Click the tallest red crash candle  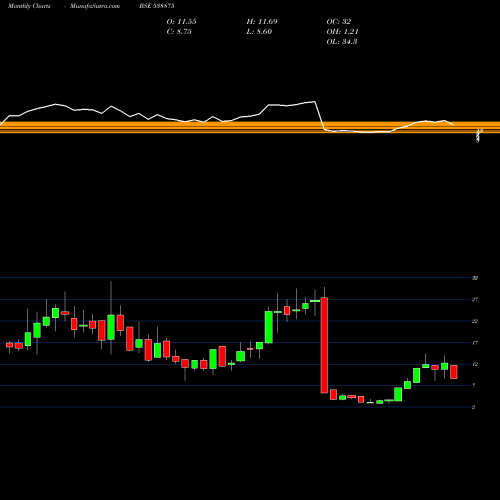(x=324, y=345)
